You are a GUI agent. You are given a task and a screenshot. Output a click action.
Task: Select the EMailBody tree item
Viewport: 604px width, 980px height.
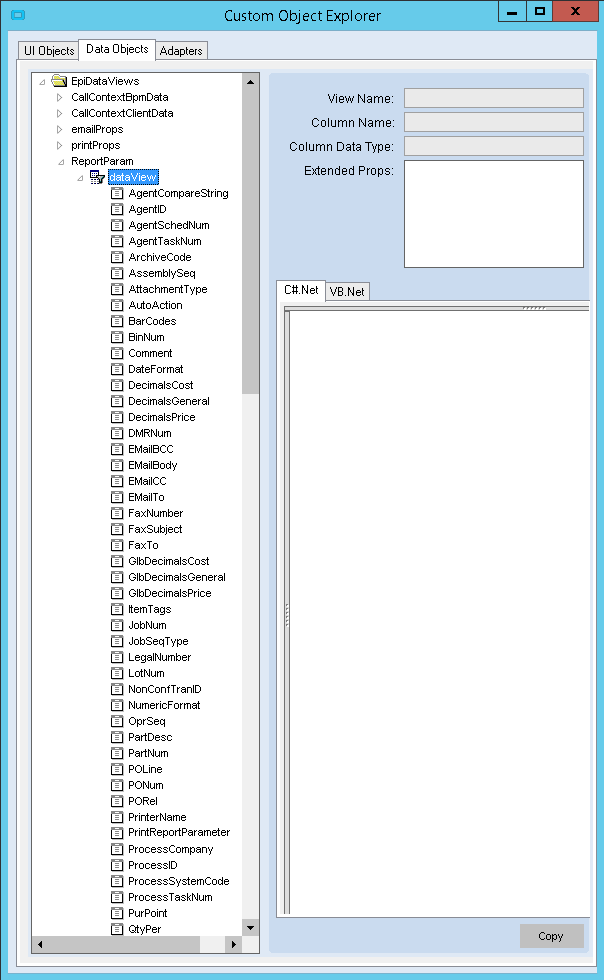click(x=153, y=465)
